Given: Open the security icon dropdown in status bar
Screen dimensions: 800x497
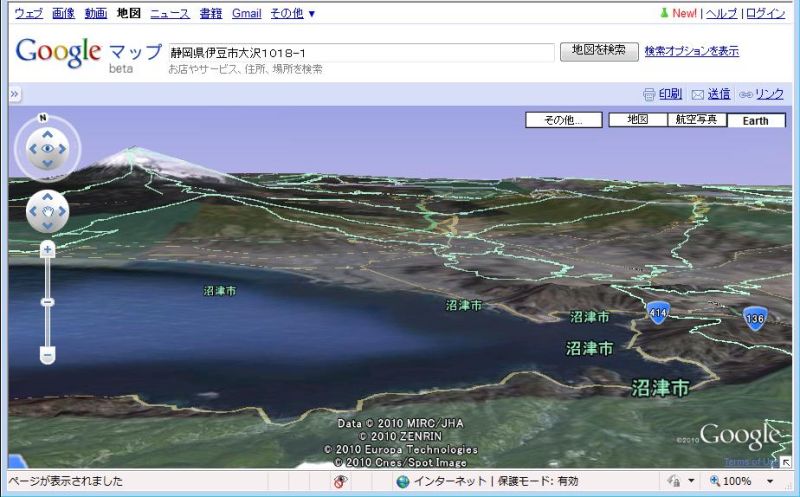Looking at the screenshot, I should coord(691,481).
